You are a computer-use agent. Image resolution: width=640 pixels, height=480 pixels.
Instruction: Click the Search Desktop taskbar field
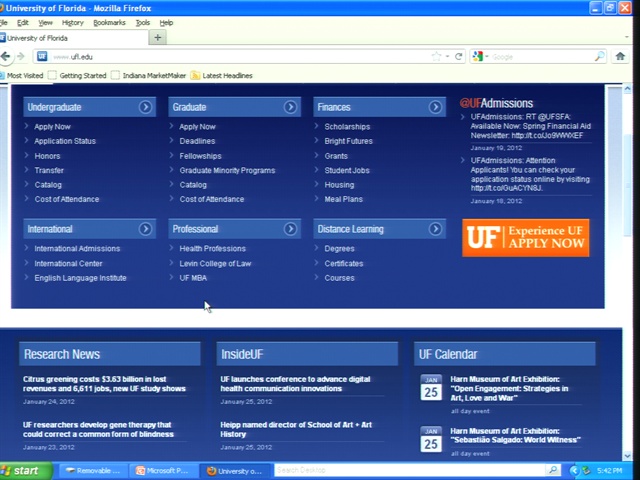pos(410,470)
